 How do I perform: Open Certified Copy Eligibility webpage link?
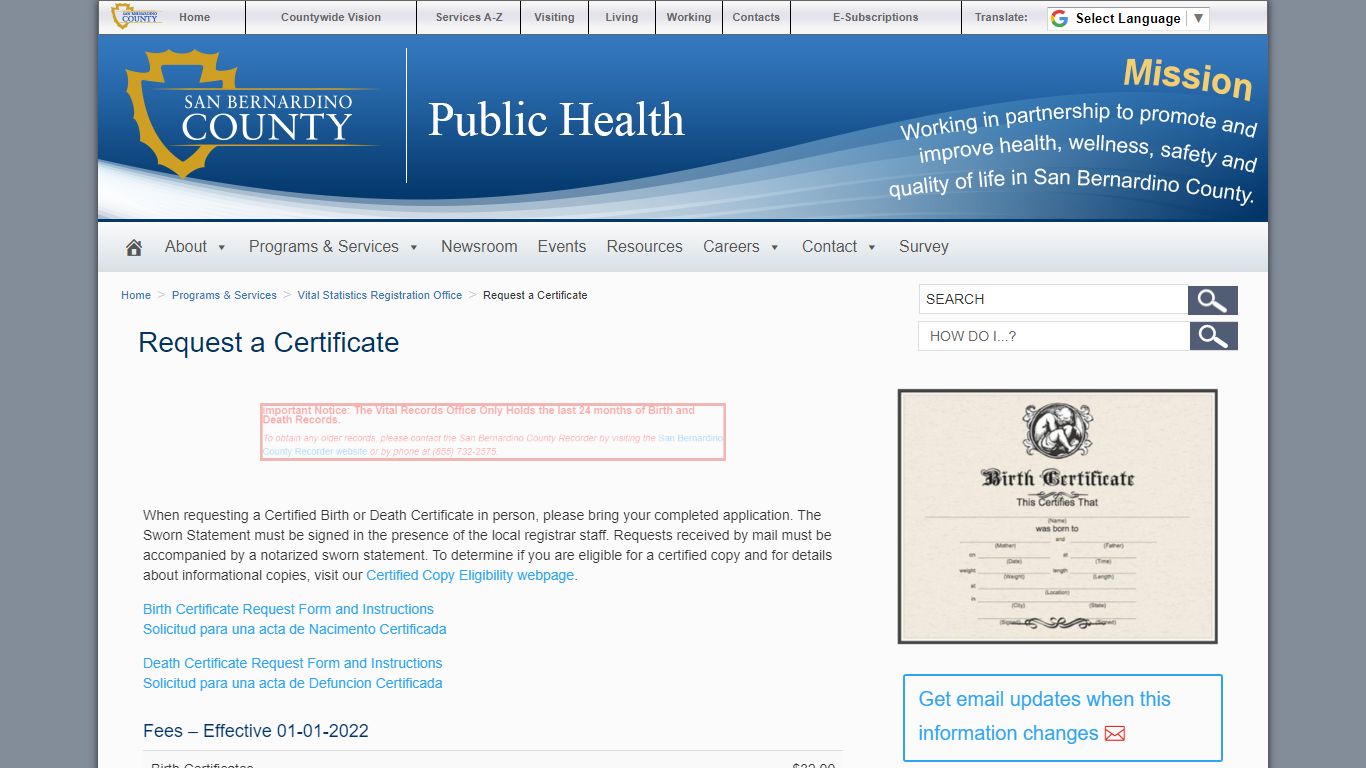coord(470,575)
